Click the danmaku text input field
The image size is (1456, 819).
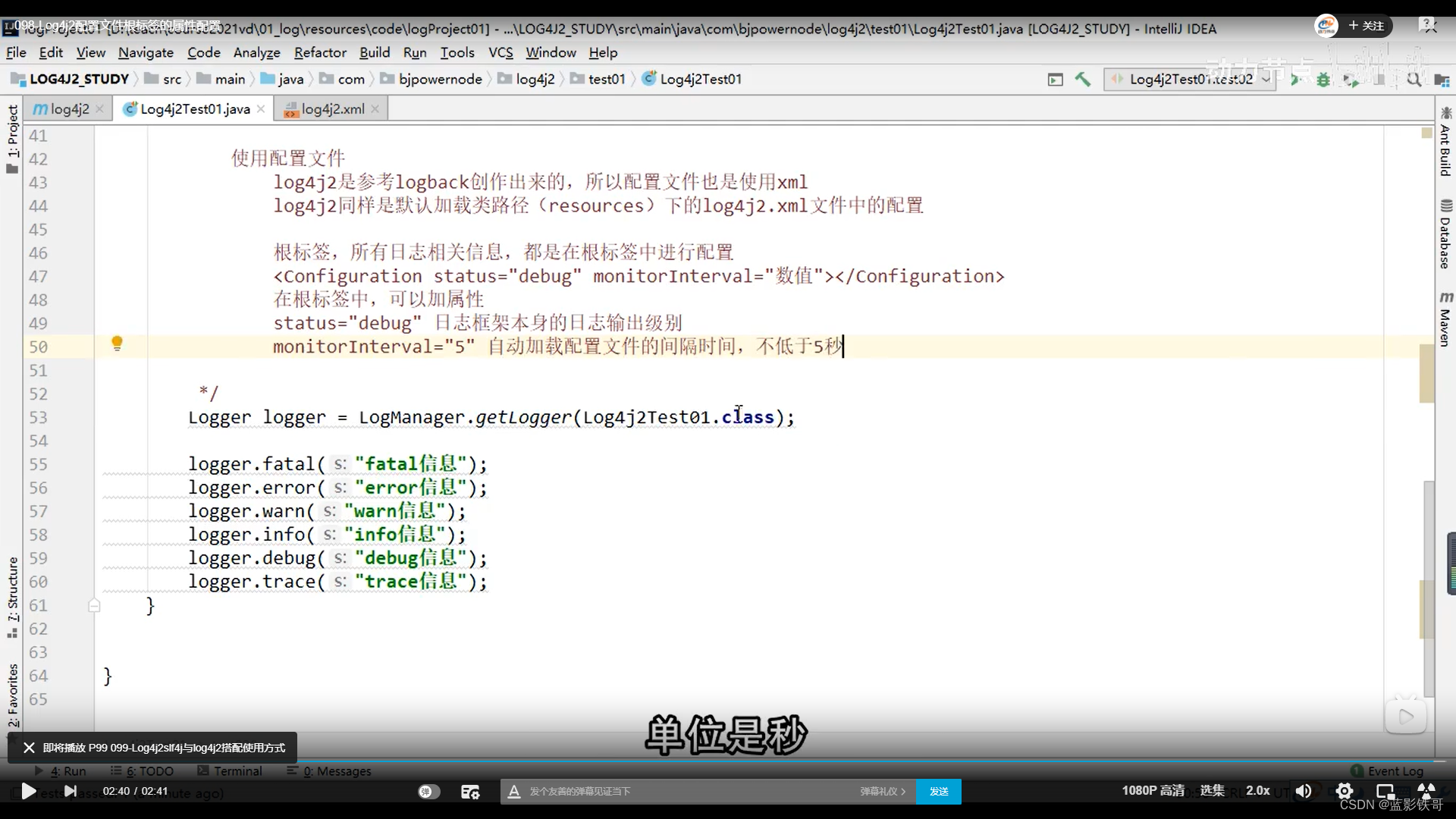pyautogui.click(x=690, y=791)
